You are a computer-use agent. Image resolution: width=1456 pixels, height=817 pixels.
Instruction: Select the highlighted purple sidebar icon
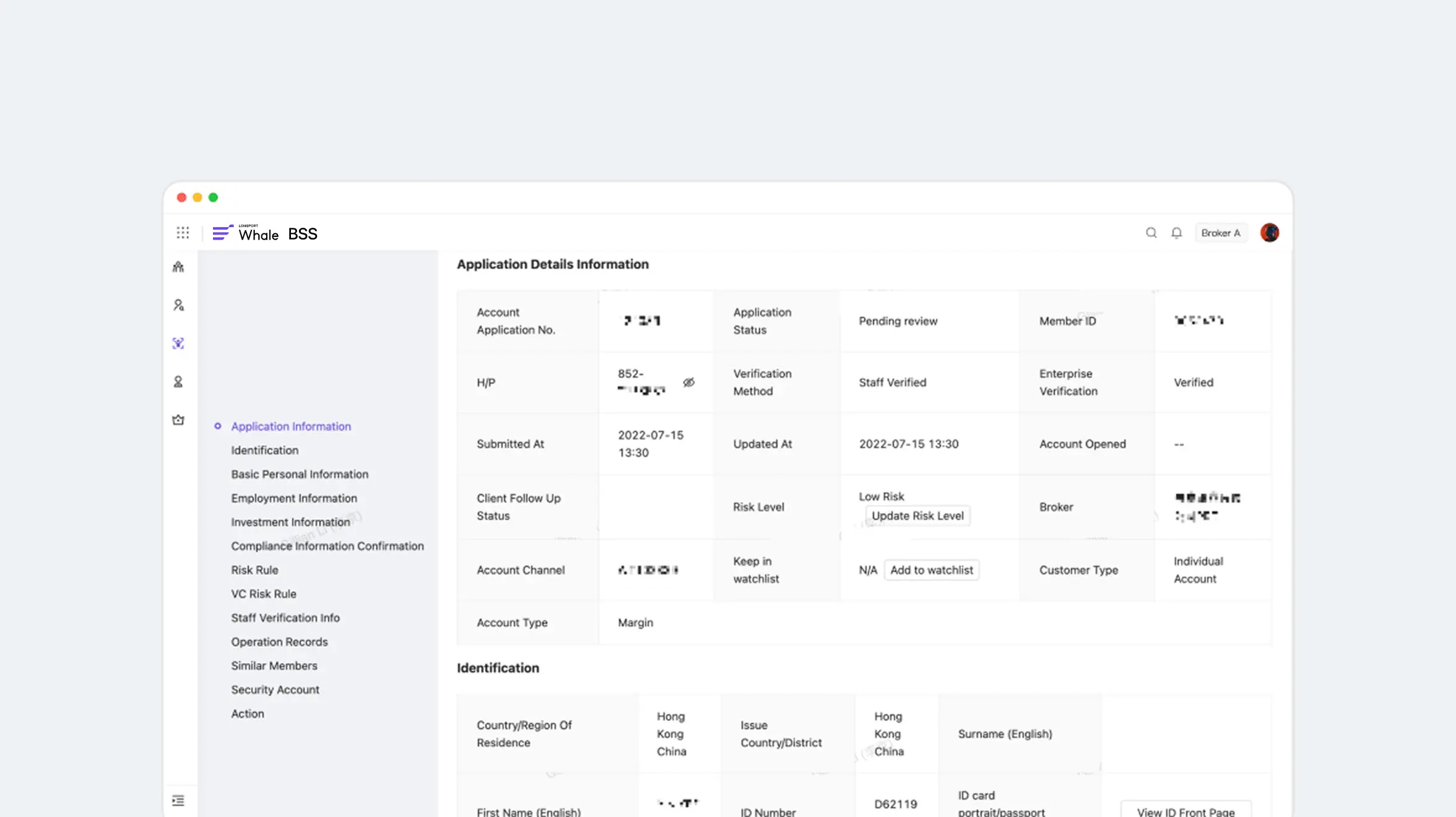pos(178,344)
